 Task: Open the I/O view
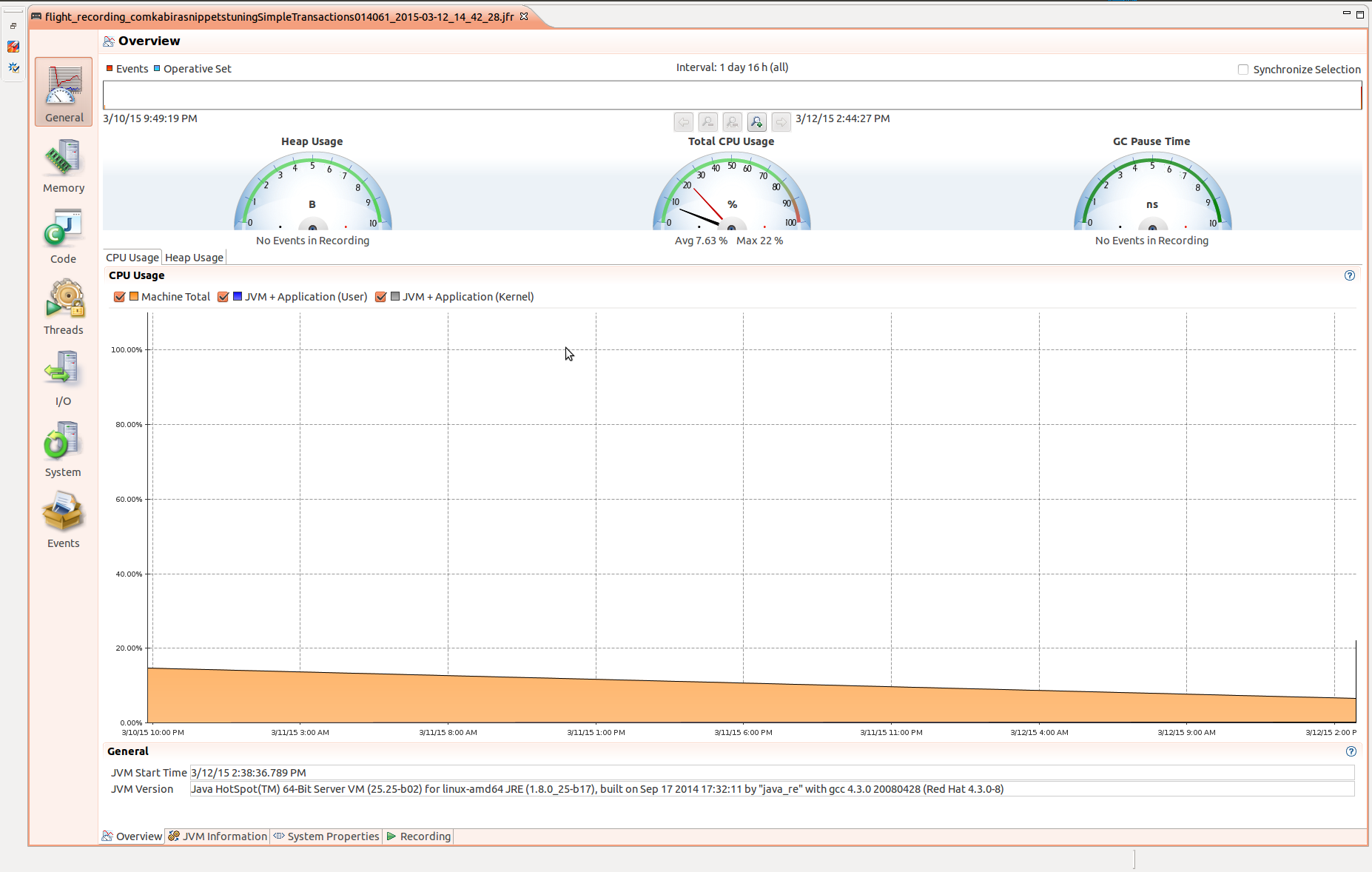(x=63, y=375)
